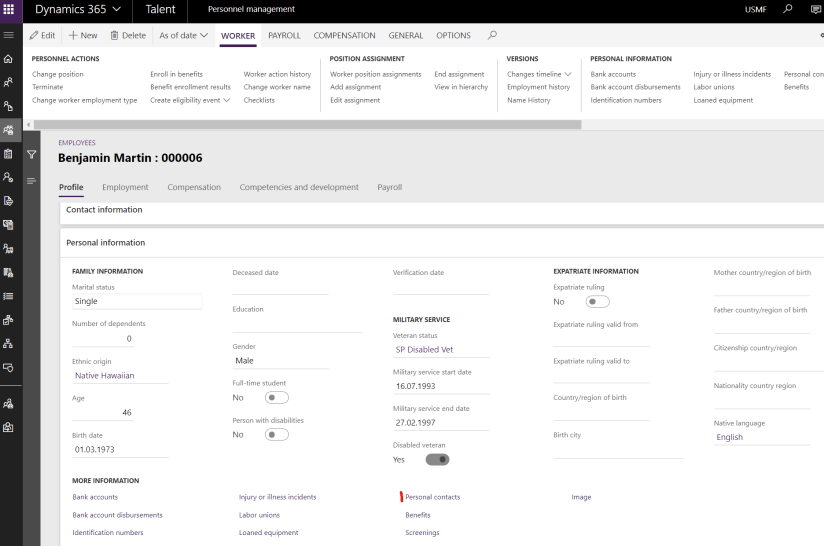Open Loaned equipment link under More information

point(269,532)
